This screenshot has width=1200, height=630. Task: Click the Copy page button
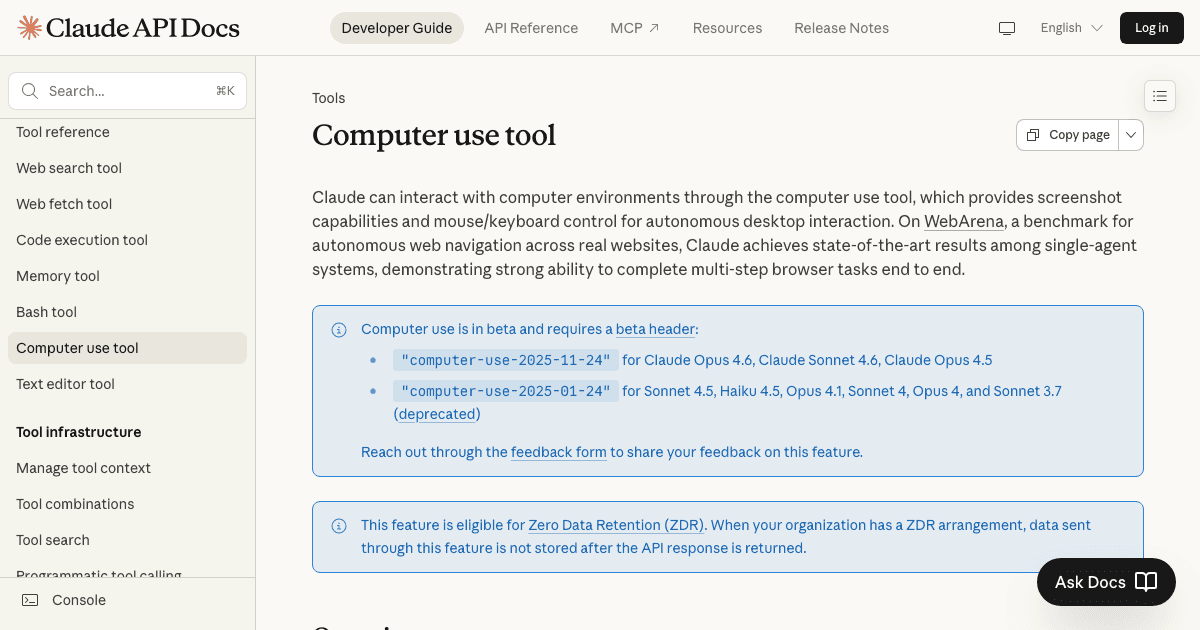tap(1068, 135)
